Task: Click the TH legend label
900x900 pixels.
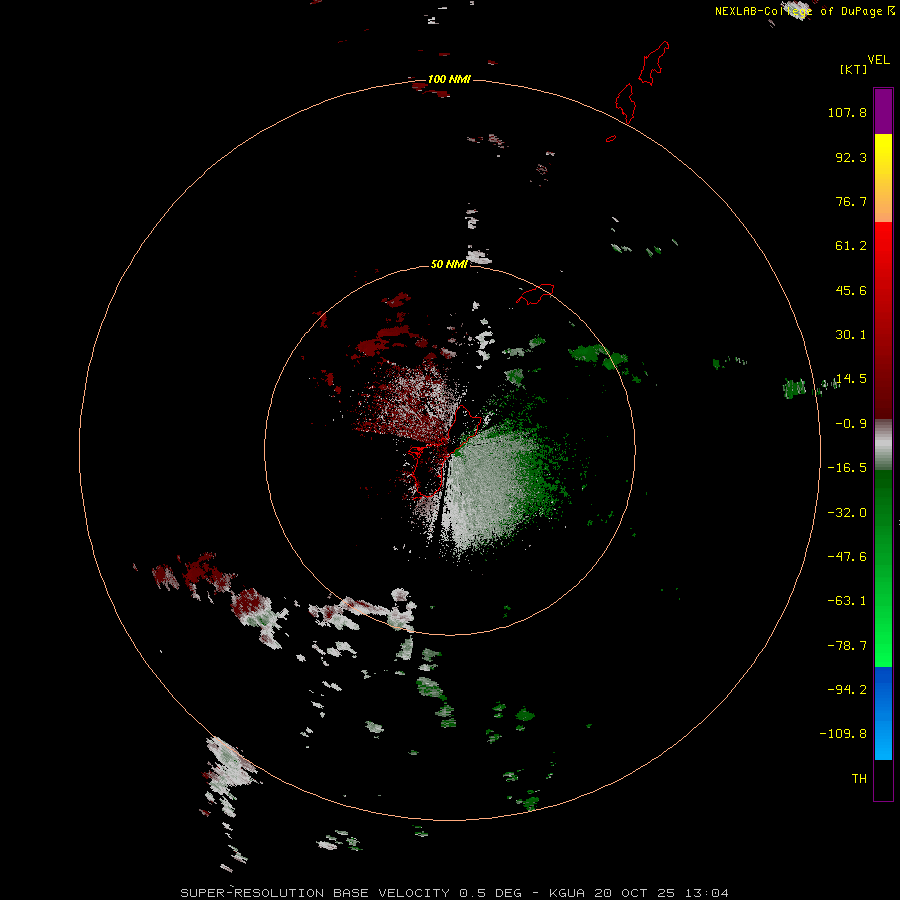Action: pos(859,778)
